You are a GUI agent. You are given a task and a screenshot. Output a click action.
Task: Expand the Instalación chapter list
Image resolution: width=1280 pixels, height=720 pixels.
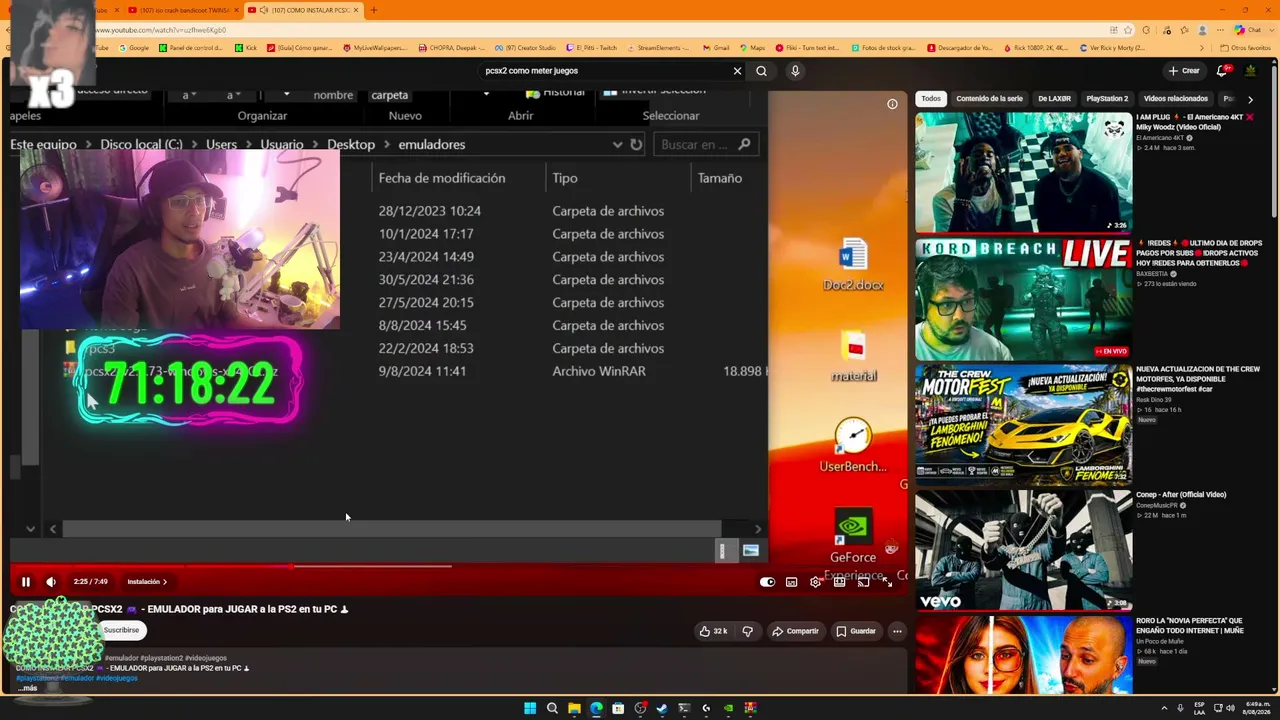tap(147, 582)
